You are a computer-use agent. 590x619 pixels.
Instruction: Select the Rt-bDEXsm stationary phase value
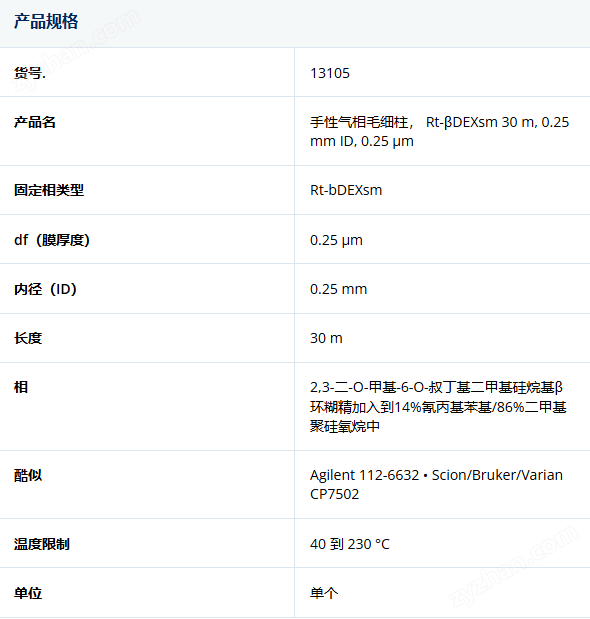pyautogui.click(x=346, y=190)
